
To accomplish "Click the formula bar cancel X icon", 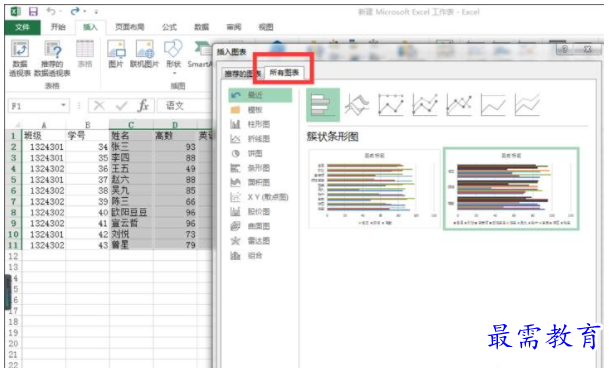I will [x=99, y=106].
